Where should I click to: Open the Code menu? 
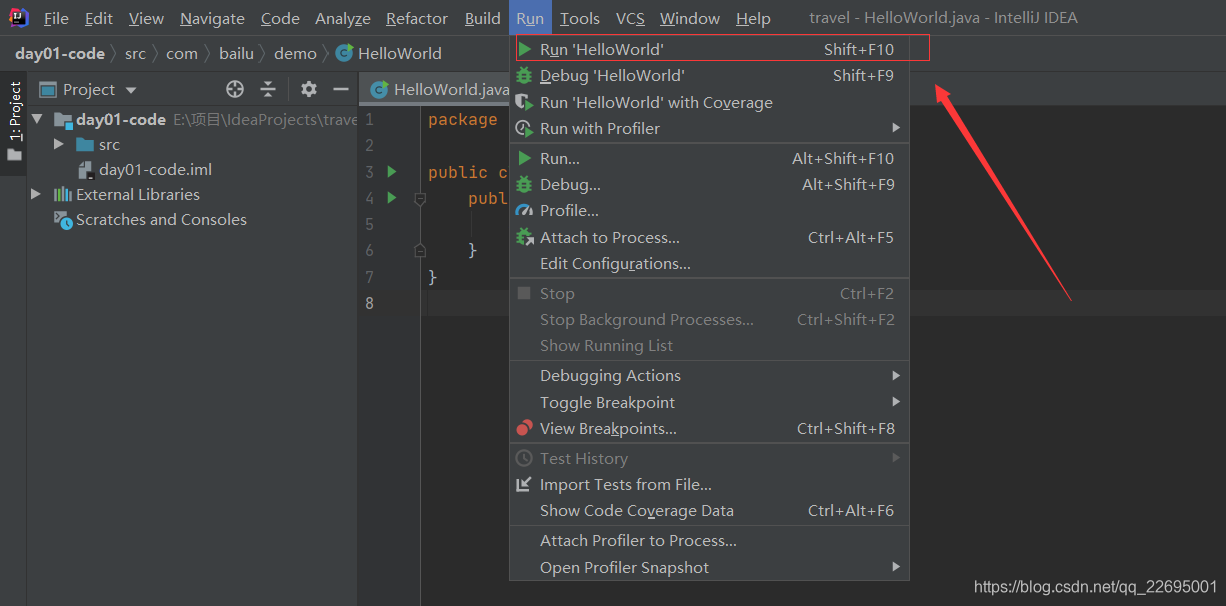pyautogui.click(x=280, y=18)
